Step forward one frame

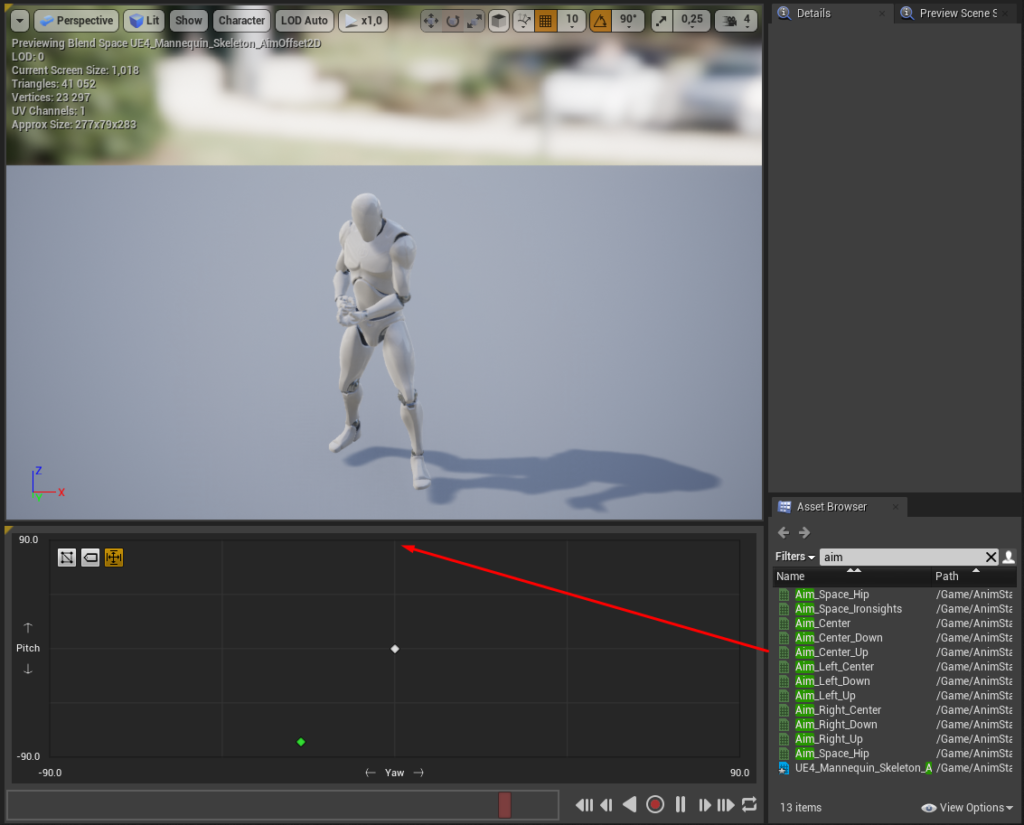[x=705, y=805]
